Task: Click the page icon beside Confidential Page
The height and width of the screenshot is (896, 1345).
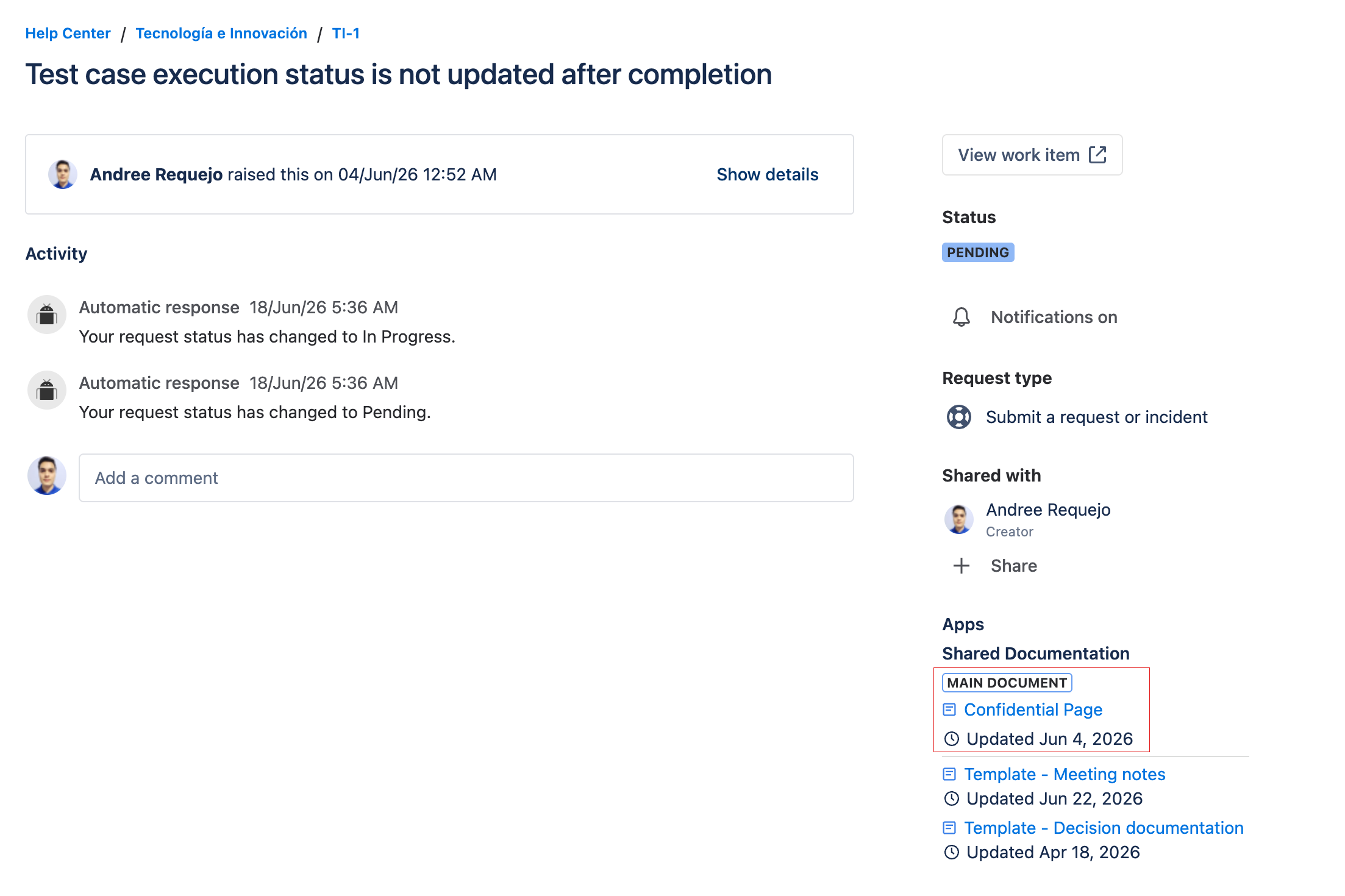Action: 949,709
